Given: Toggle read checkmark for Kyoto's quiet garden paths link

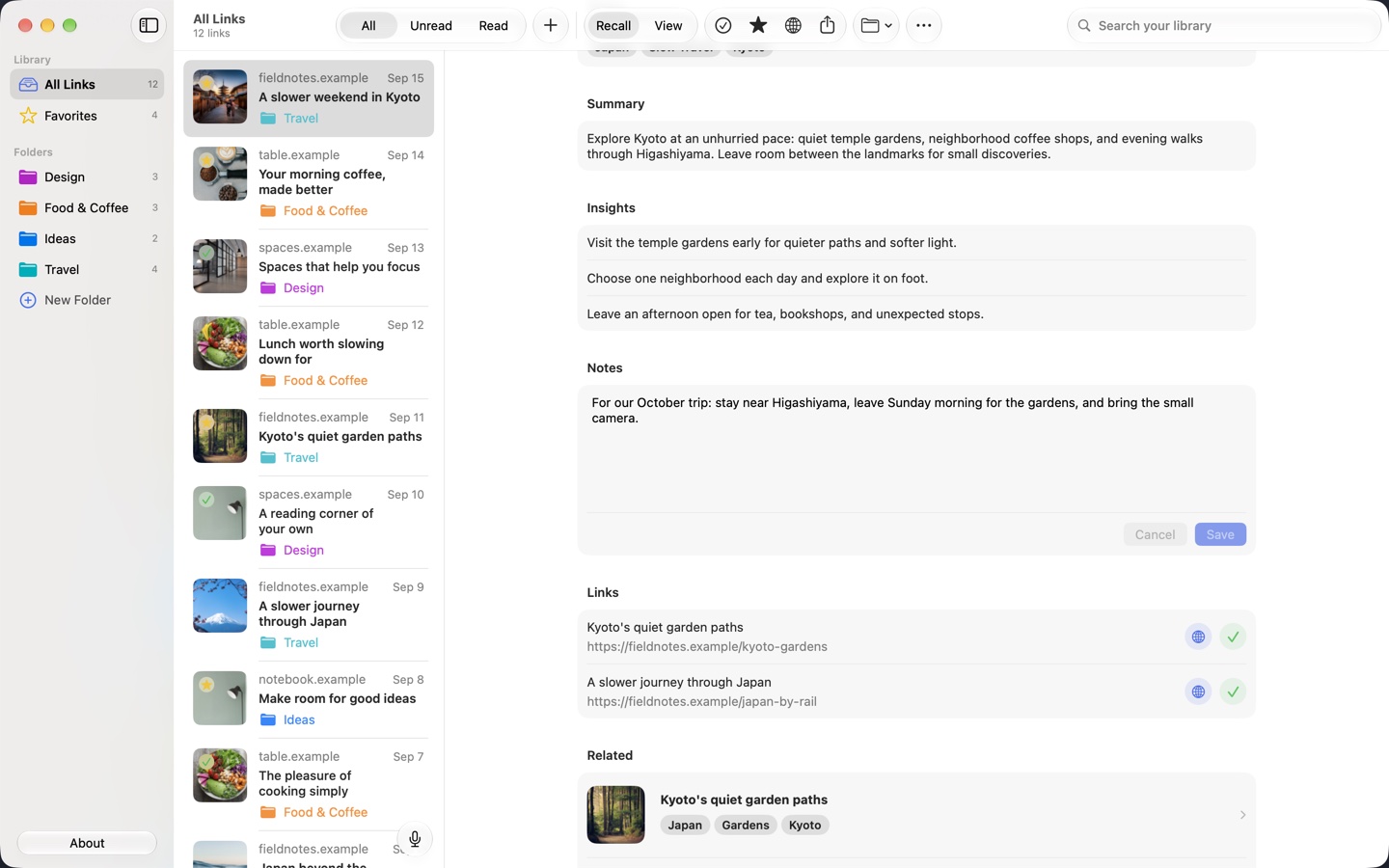Looking at the screenshot, I should [1233, 637].
